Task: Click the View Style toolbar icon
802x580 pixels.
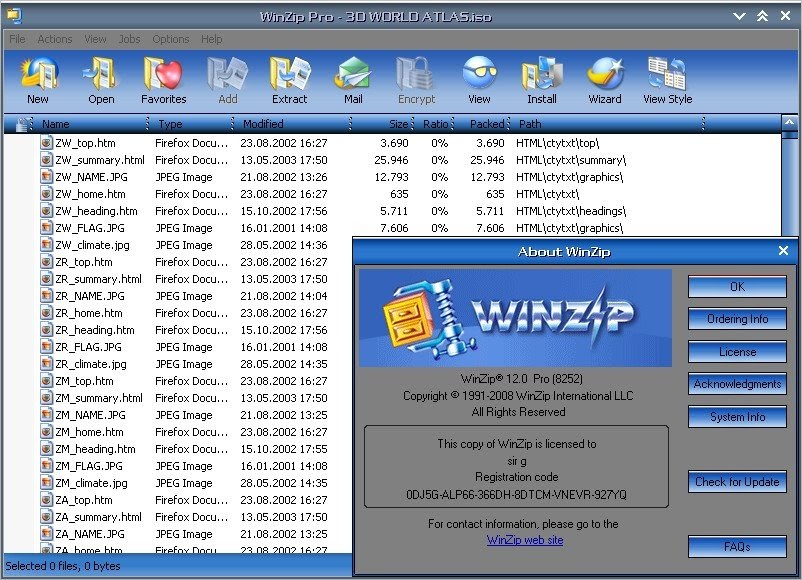Action: click(x=667, y=74)
